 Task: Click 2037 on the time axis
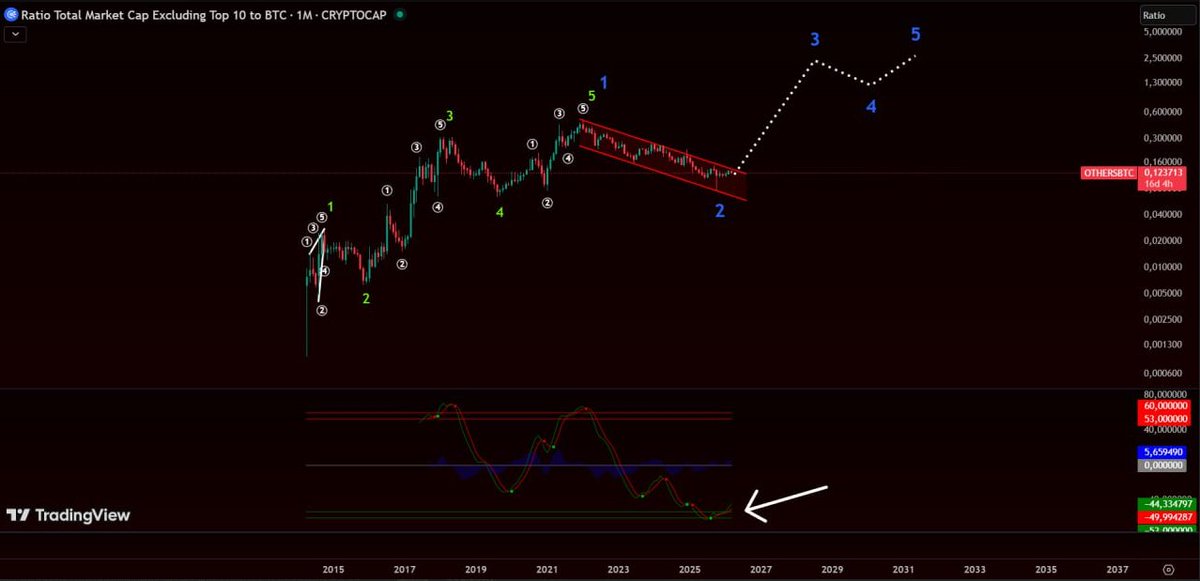(1117, 568)
